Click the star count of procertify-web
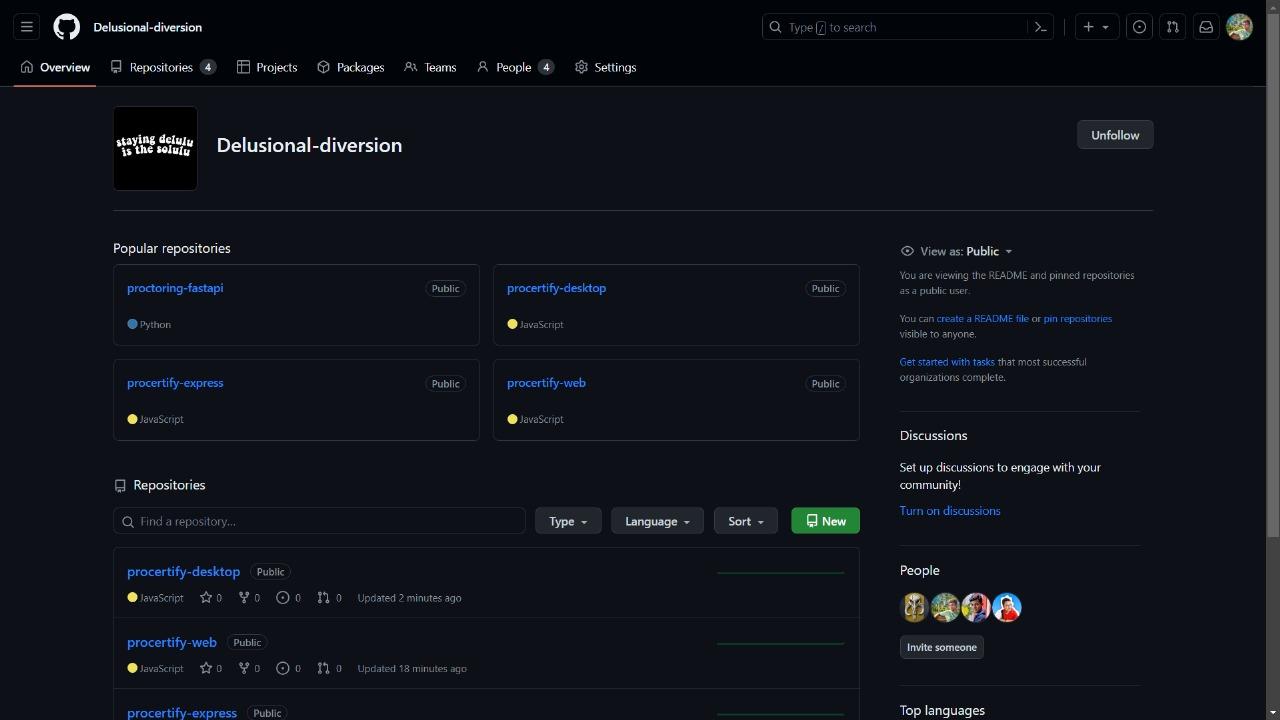Image resolution: width=1280 pixels, height=720 pixels. click(x=211, y=669)
